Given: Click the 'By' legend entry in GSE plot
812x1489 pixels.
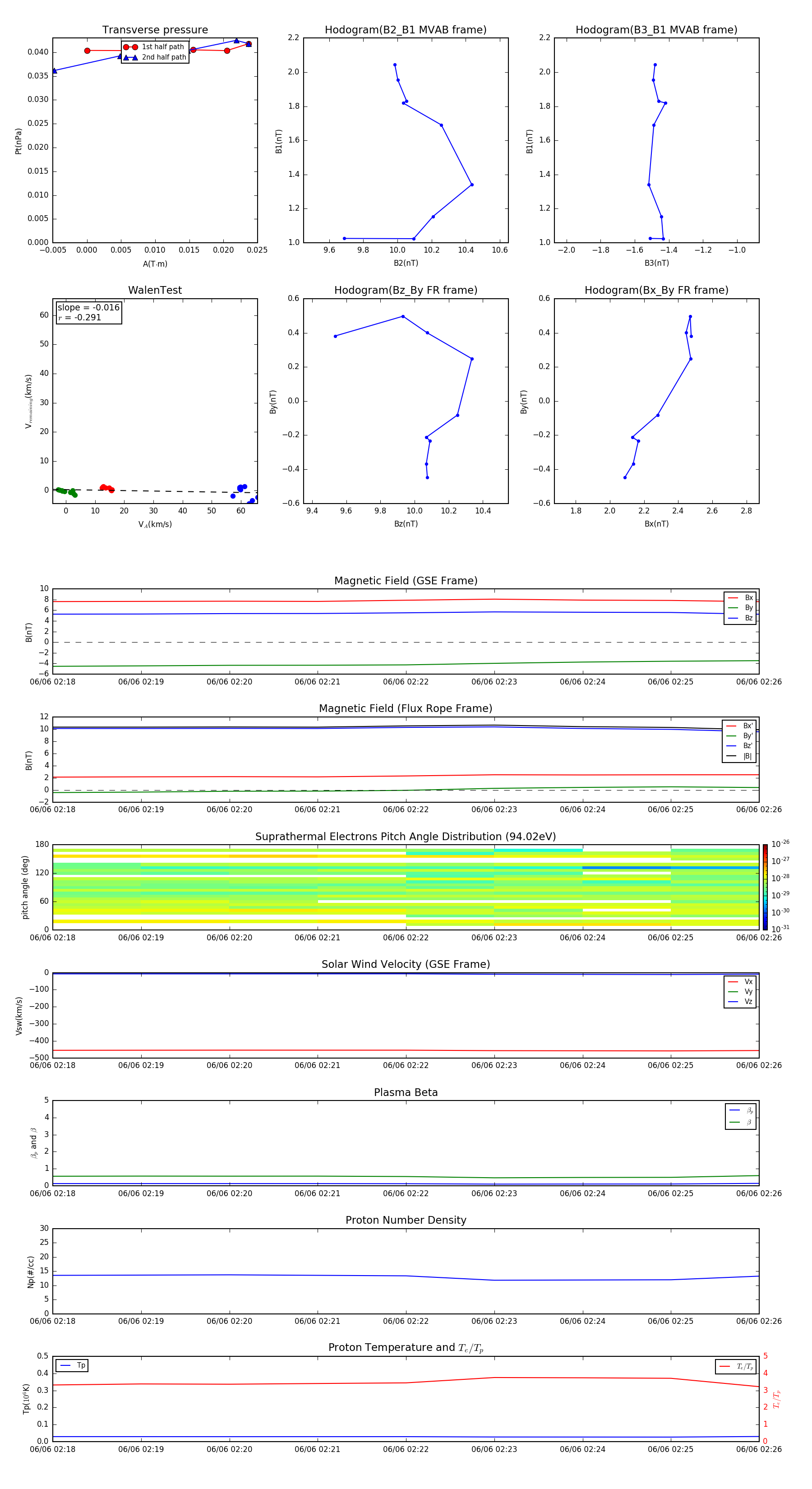Looking at the screenshot, I should (740, 608).
